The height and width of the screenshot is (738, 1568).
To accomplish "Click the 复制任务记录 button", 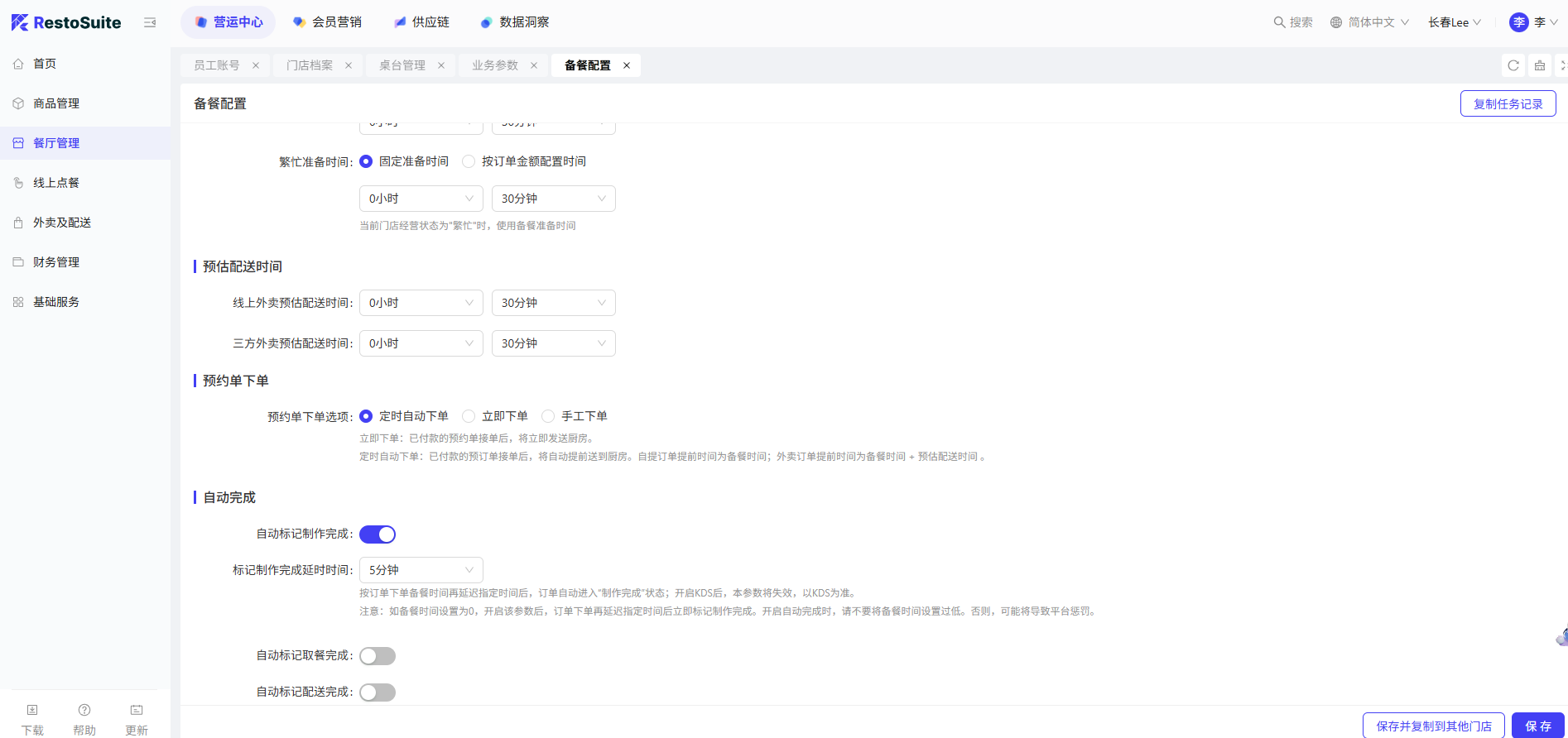I will coord(1508,103).
